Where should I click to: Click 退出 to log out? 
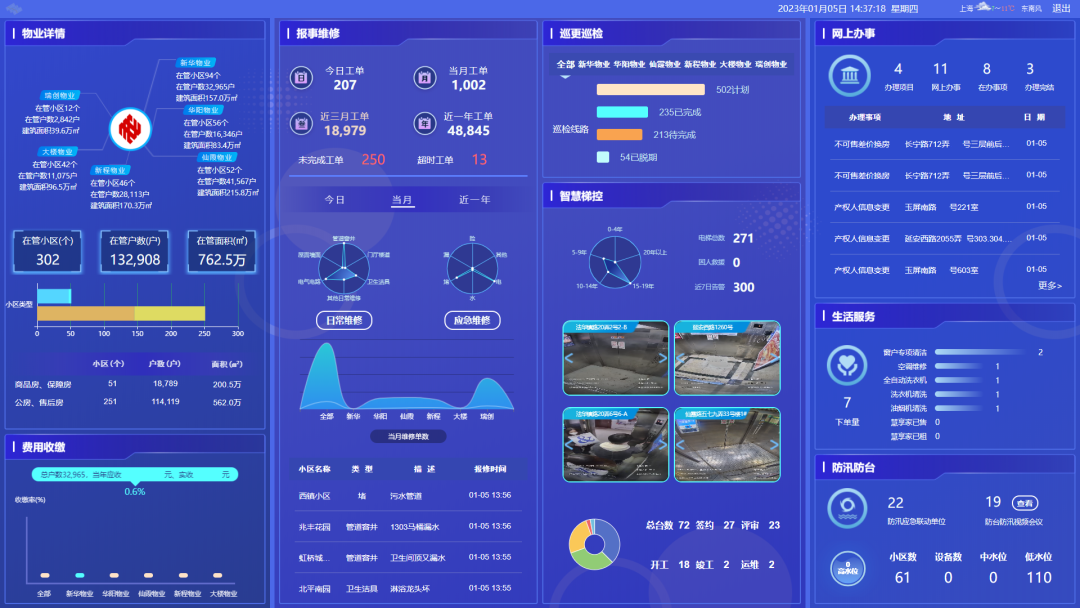click(1061, 8)
